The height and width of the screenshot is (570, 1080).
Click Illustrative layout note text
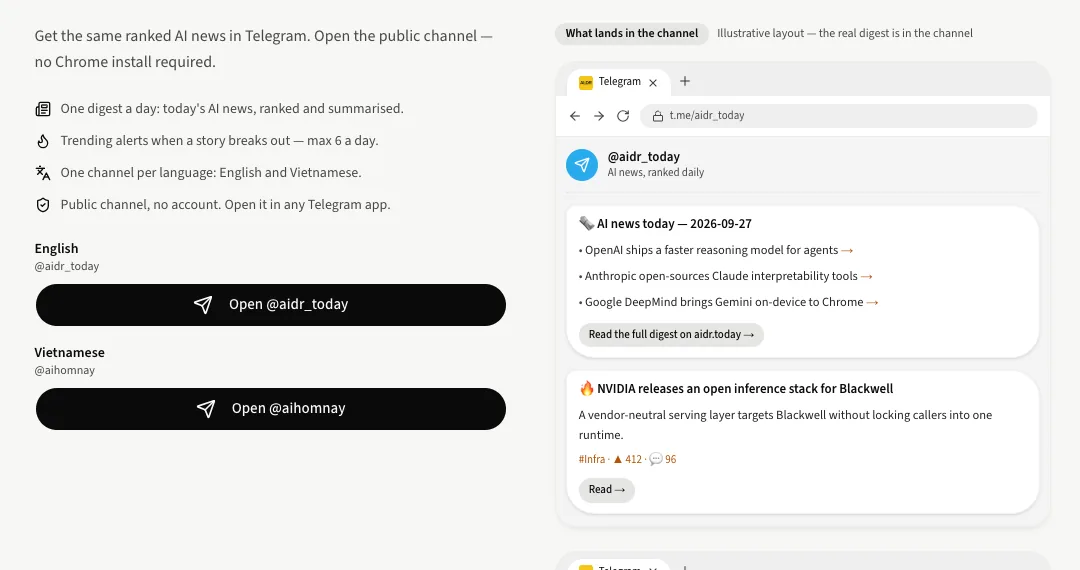click(845, 33)
